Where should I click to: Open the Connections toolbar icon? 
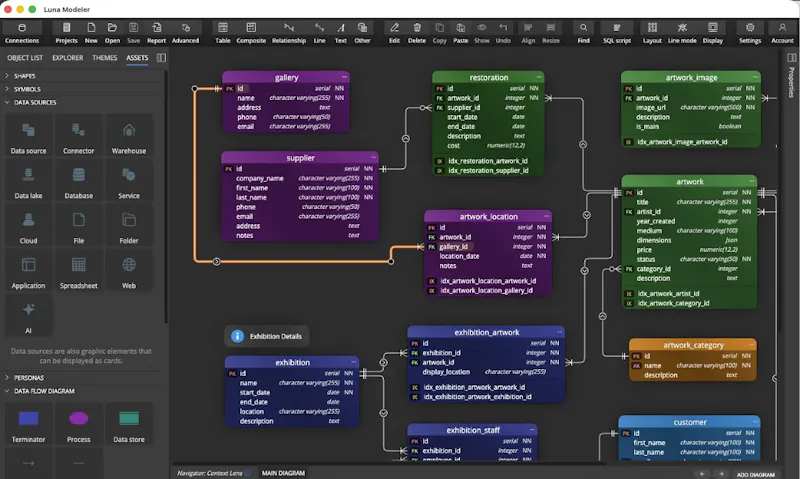pyautogui.click(x=21, y=33)
